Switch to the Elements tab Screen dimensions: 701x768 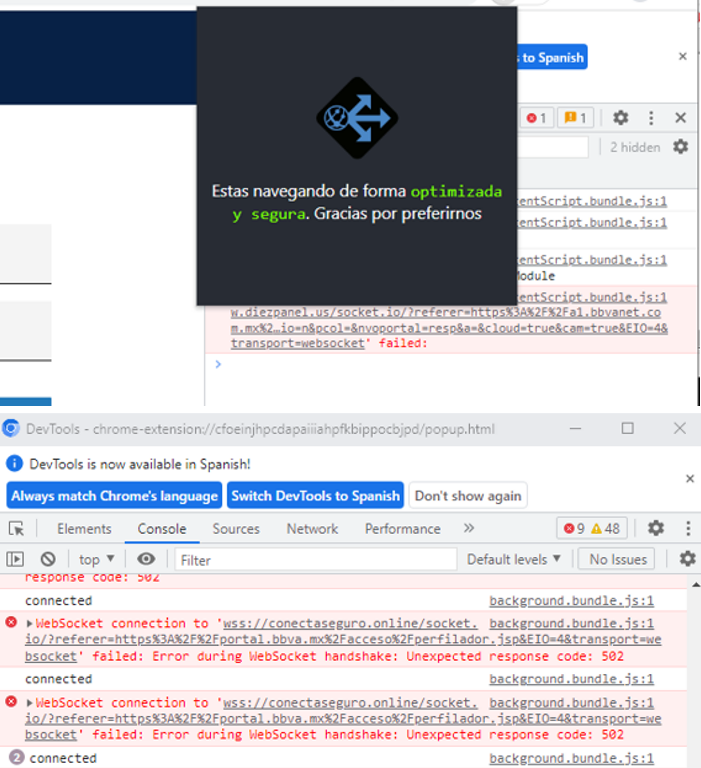pos(84,529)
